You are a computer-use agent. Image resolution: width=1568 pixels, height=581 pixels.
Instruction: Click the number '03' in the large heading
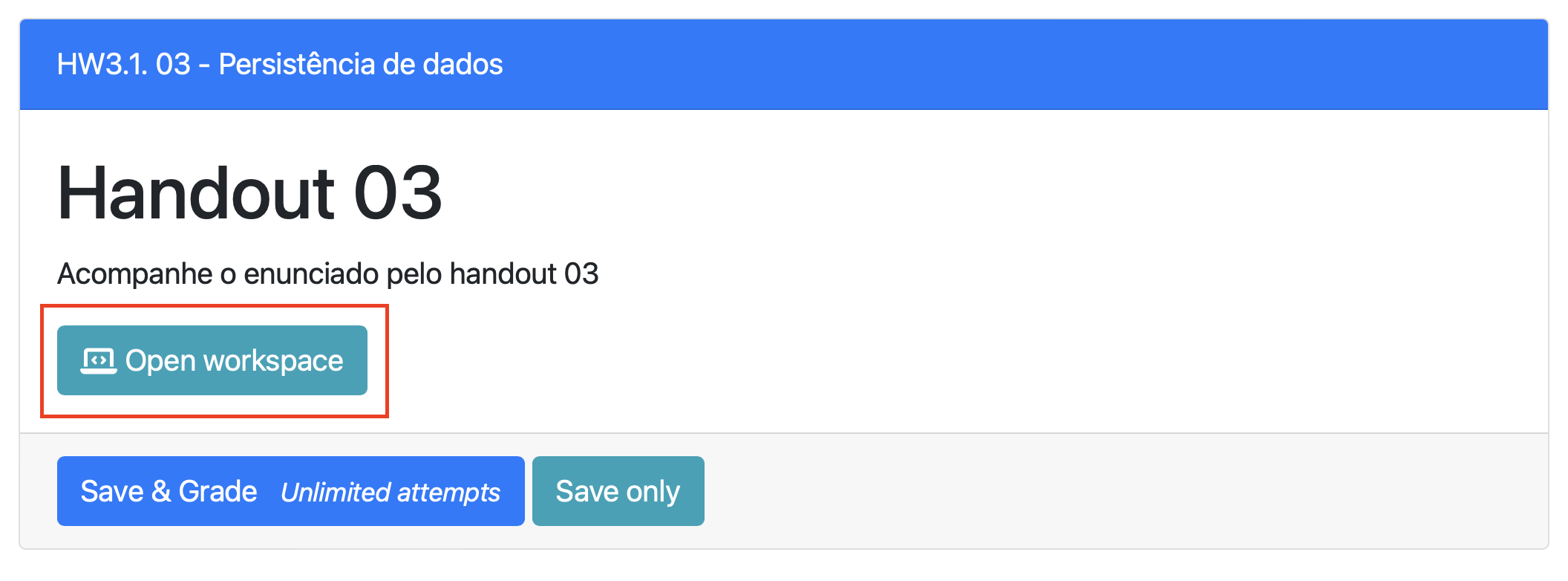(x=398, y=193)
